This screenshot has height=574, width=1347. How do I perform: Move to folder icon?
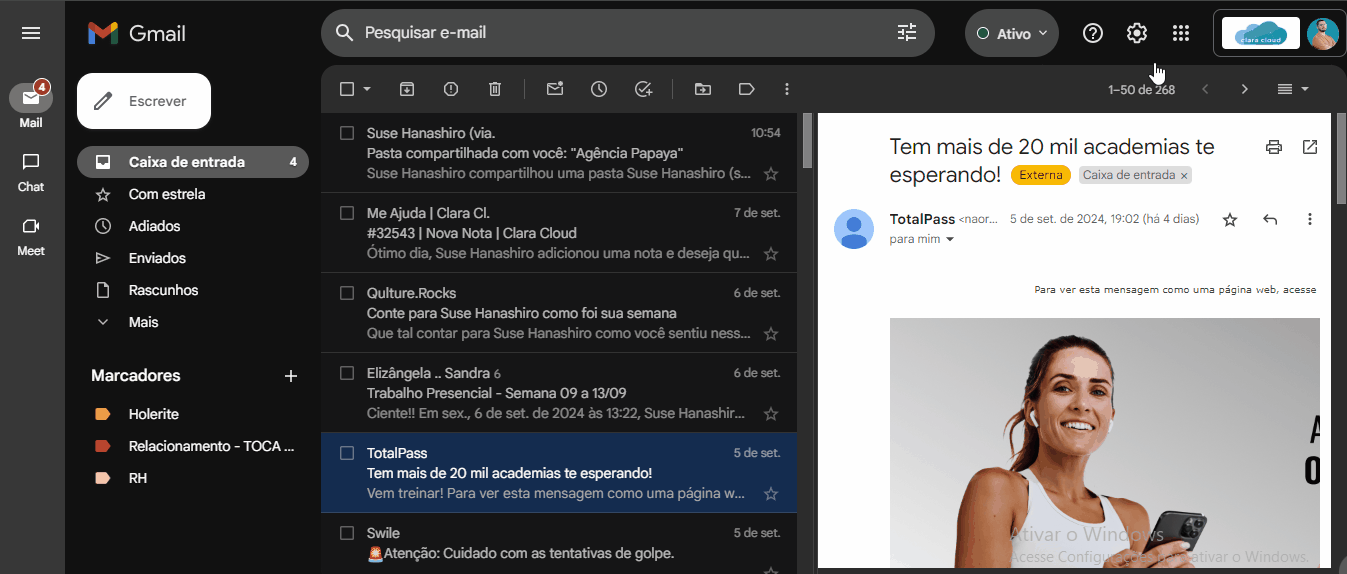[x=703, y=89]
